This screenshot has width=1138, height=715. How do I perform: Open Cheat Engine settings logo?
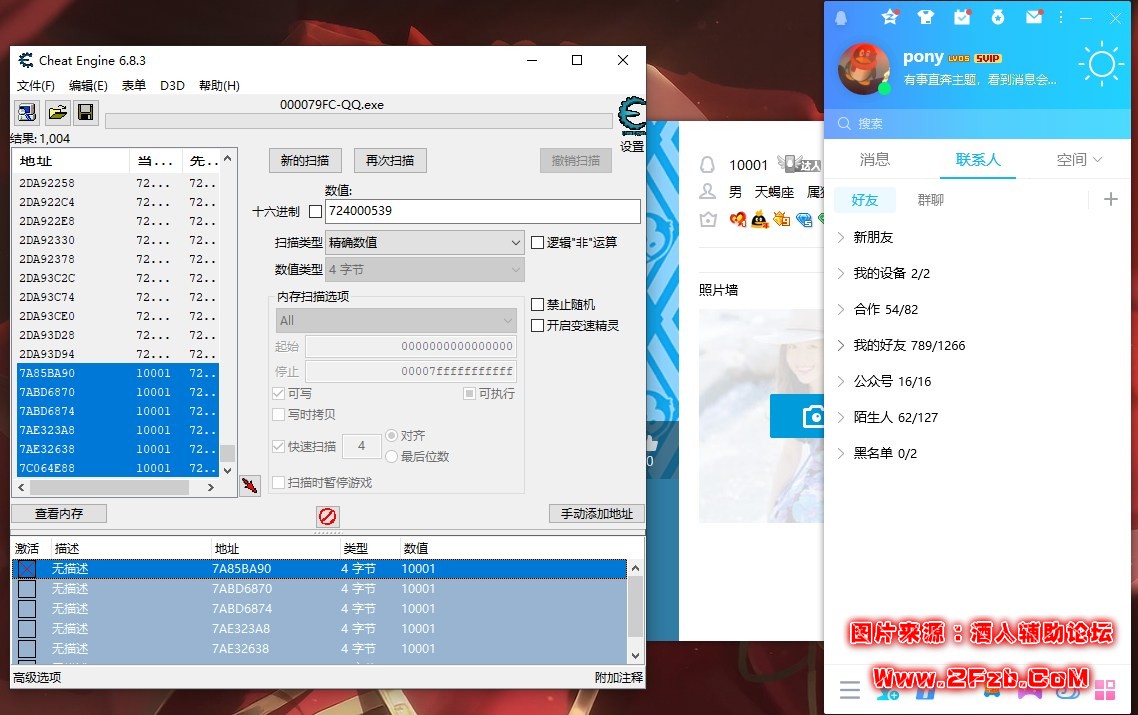pyautogui.click(x=632, y=116)
